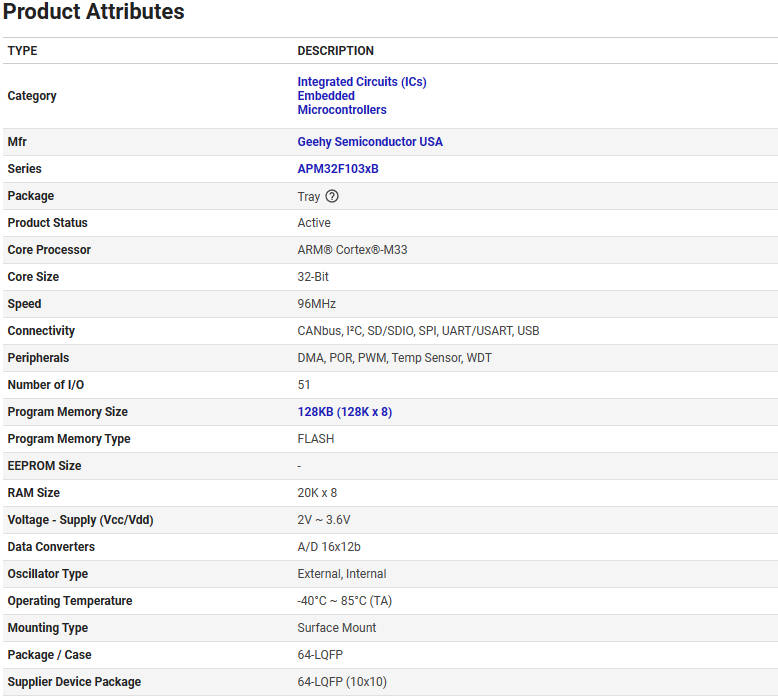The height and width of the screenshot is (700, 778).
Task: Select the Peripherals value listing DMA, POR, PWM
Action: 394,358
